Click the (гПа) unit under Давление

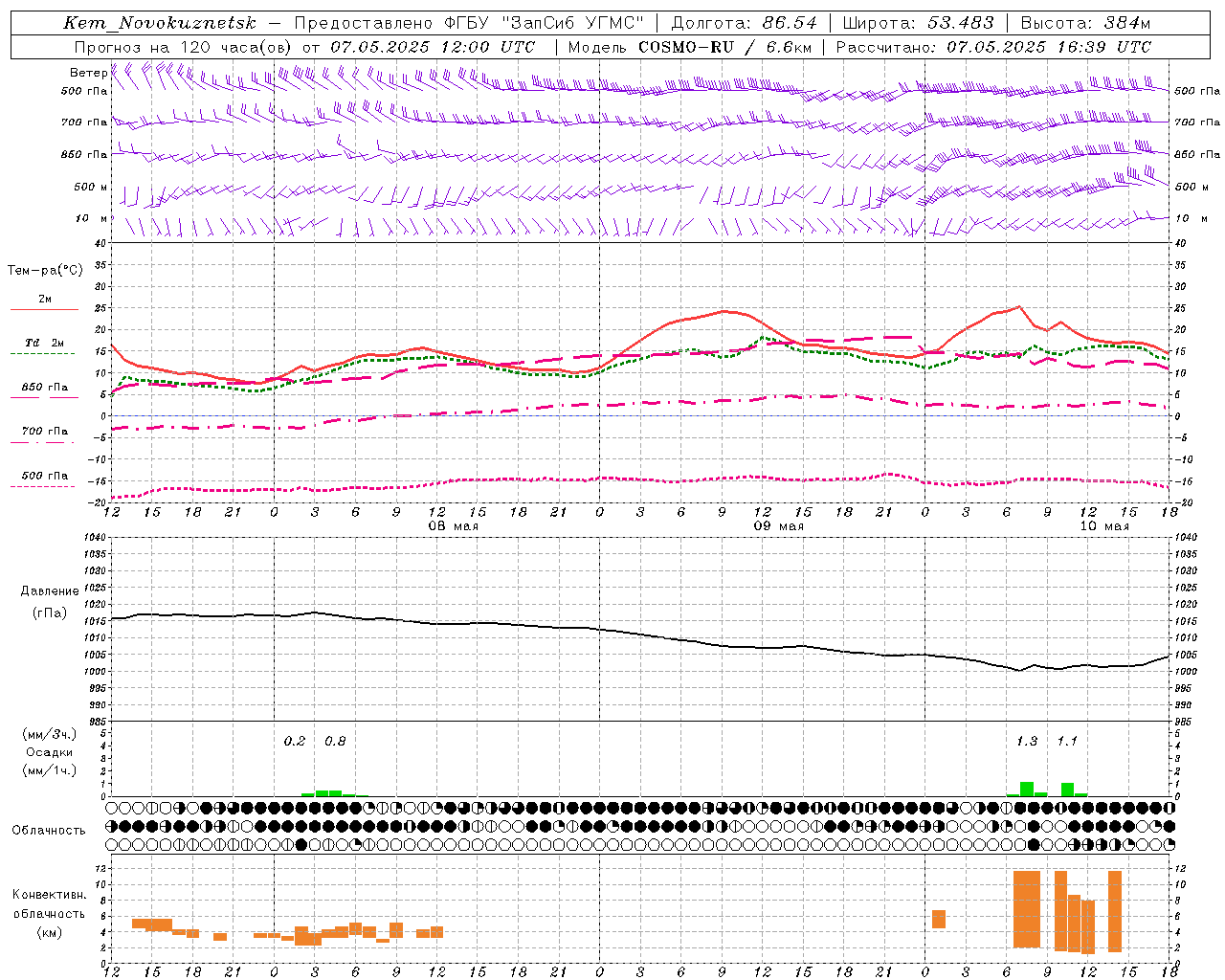[x=50, y=613]
